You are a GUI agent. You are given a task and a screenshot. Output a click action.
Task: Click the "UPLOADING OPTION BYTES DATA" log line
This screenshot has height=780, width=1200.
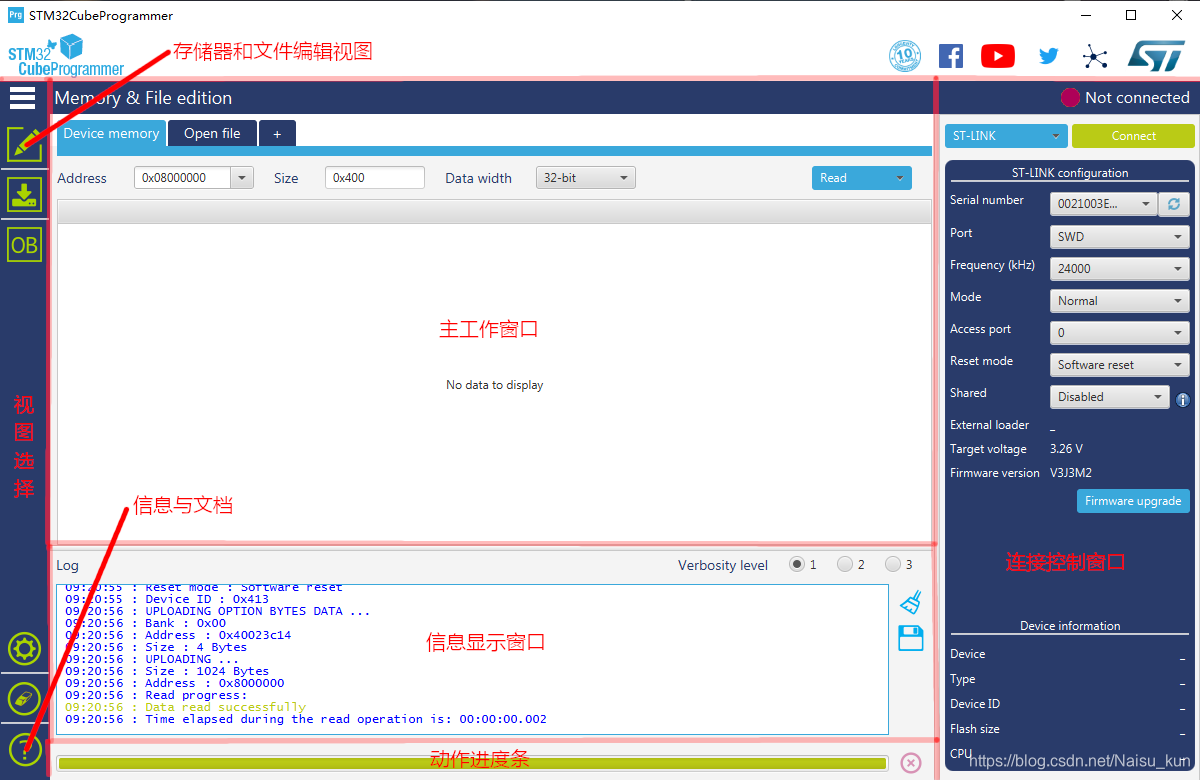point(218,611)
